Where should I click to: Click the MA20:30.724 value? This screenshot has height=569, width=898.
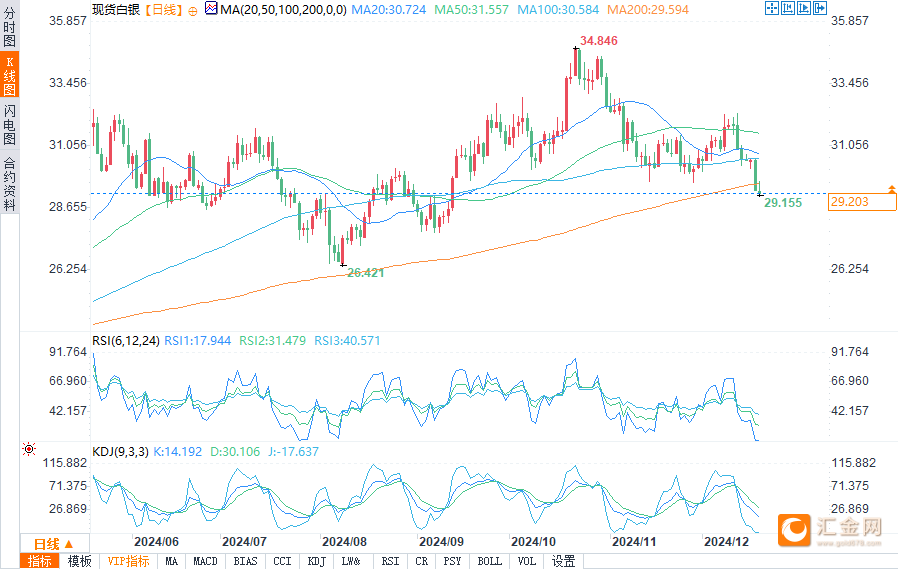389,10
